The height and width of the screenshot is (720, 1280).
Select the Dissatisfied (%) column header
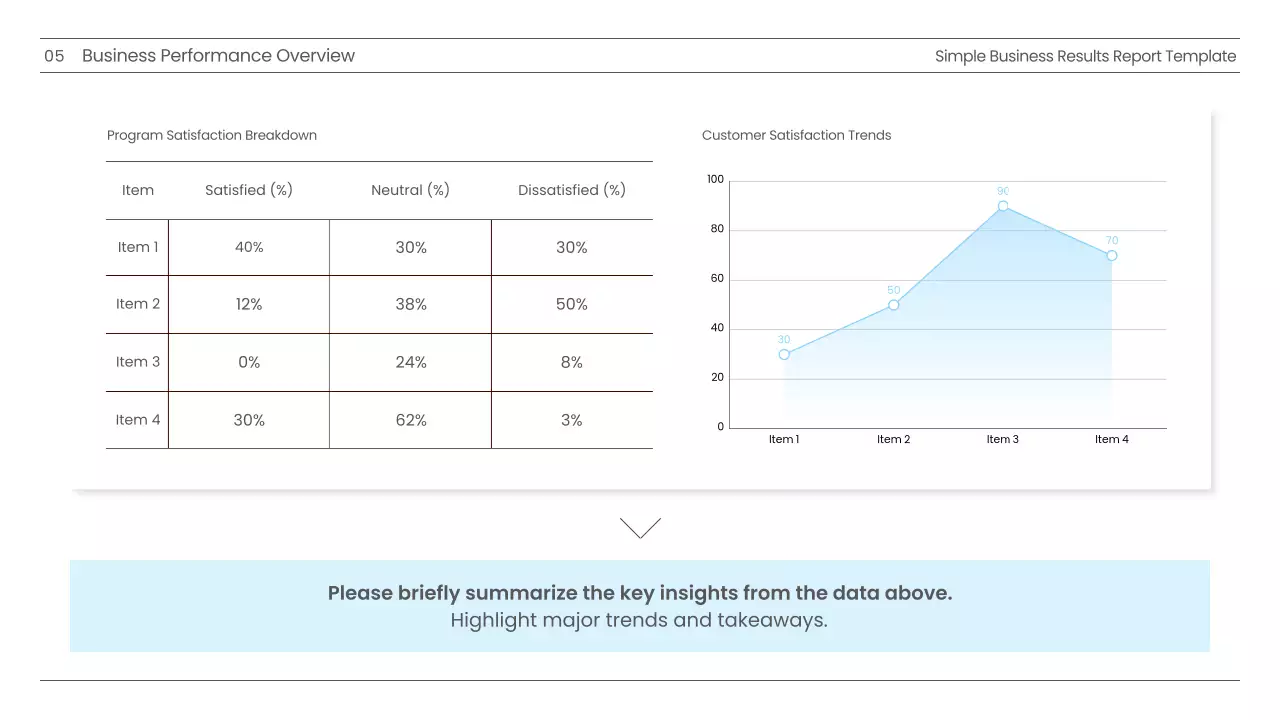click(572, 190)
